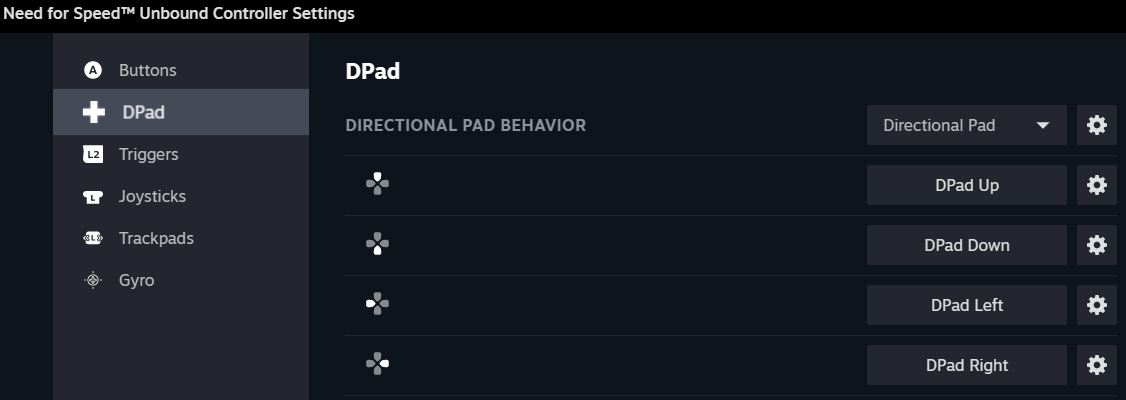Open gear settings for Directional Pad behavior
Viewport: 1126px width, 400px height.
pyautogui.click(x=1096, y=125)
